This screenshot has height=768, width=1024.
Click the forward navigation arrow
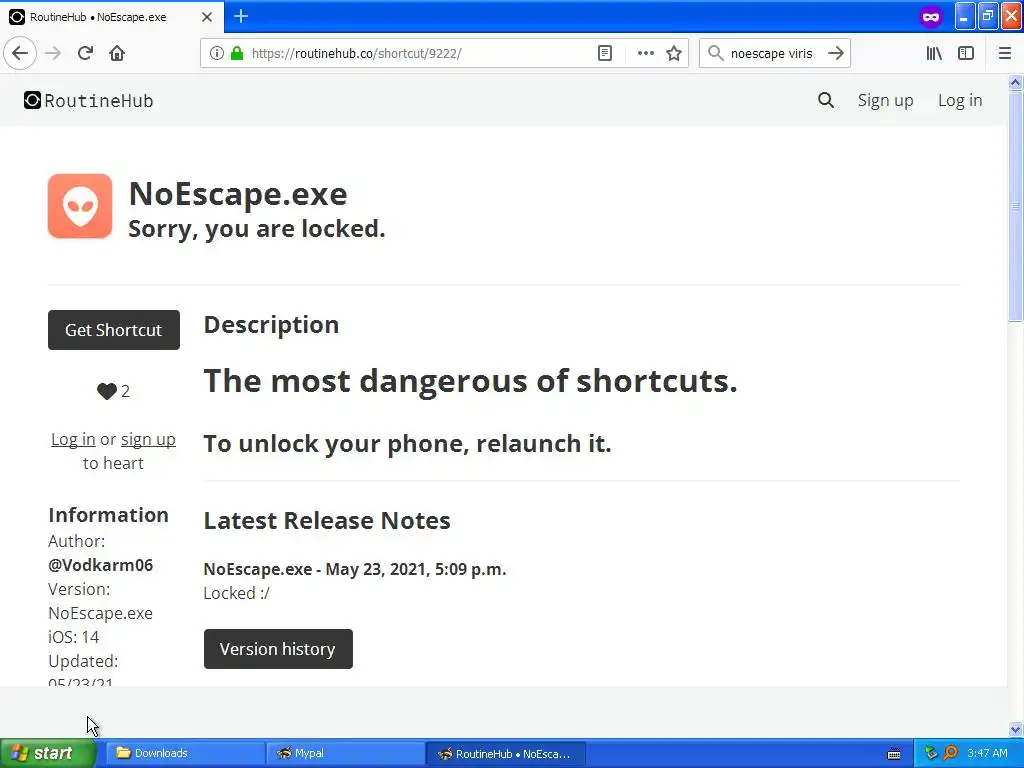(x=53, y=54)
